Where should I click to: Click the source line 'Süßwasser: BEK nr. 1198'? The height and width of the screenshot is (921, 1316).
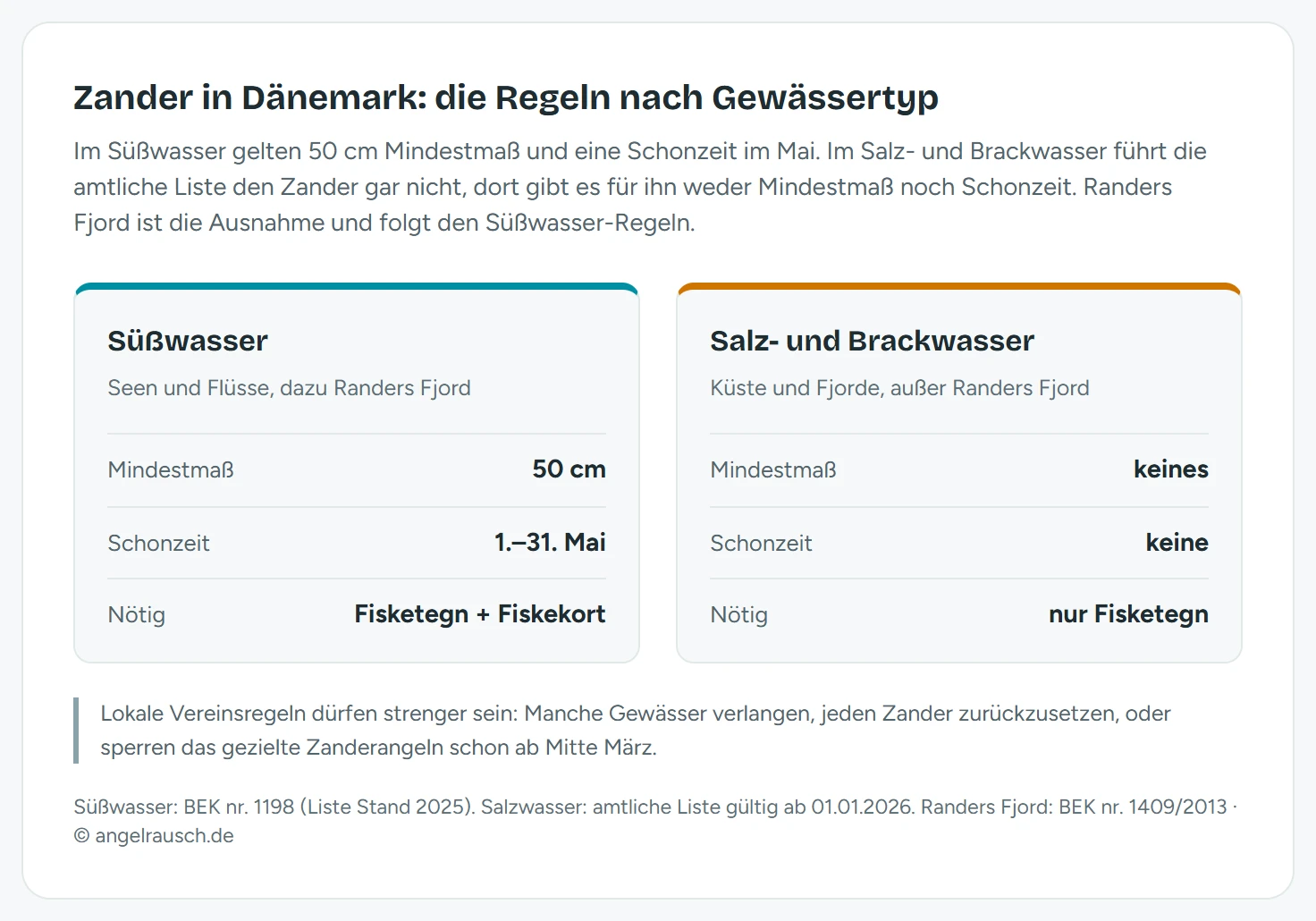pyautogui.click(x=655, y=807)
